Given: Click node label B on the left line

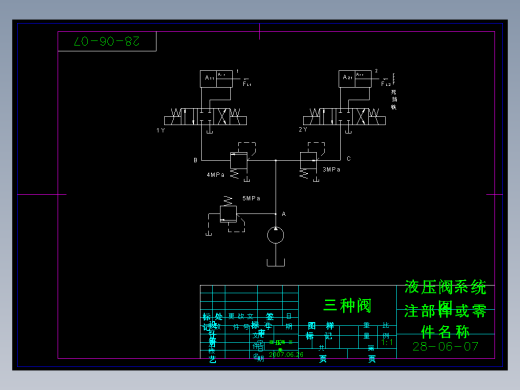Looking at the screenshot, I should click(195, 160).
